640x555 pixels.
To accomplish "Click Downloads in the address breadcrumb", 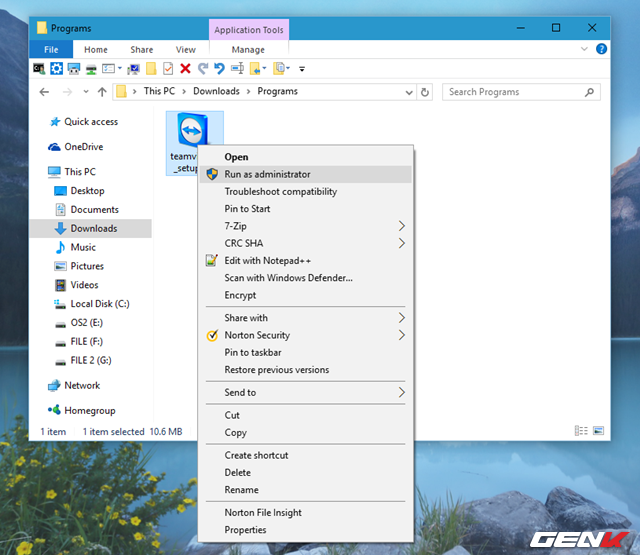I will [216, 92].
